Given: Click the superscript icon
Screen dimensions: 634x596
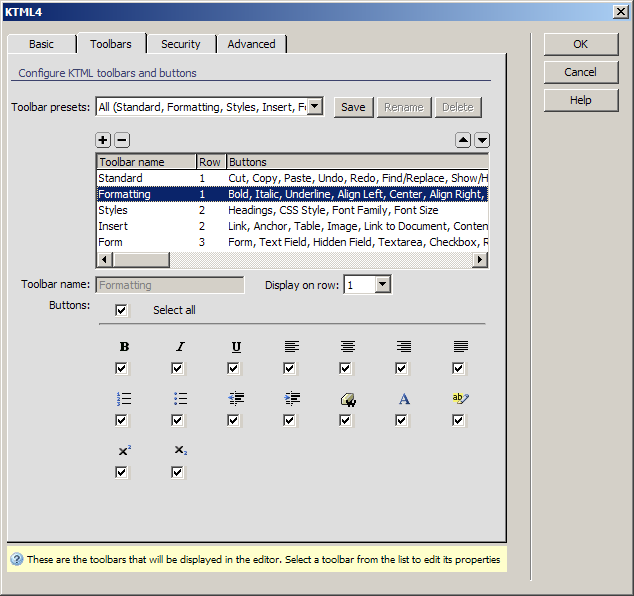Looking at the screenshot, I should [x=125, y=450].
